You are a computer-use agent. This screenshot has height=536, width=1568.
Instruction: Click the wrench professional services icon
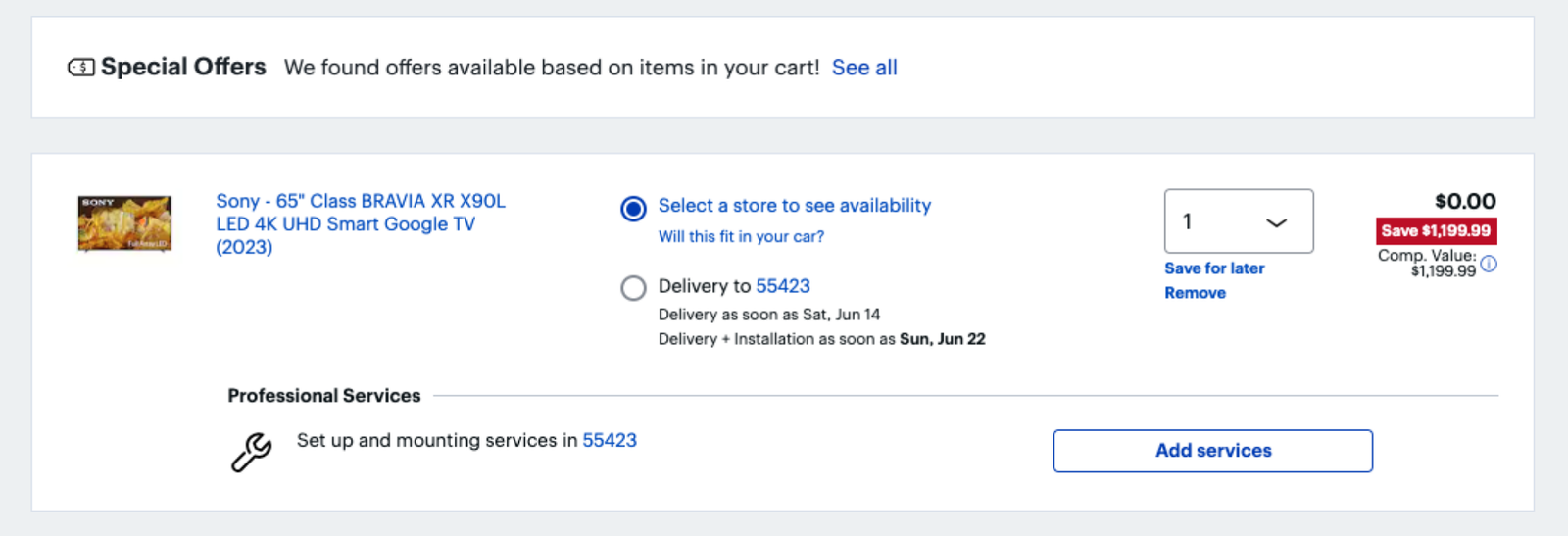251,453
